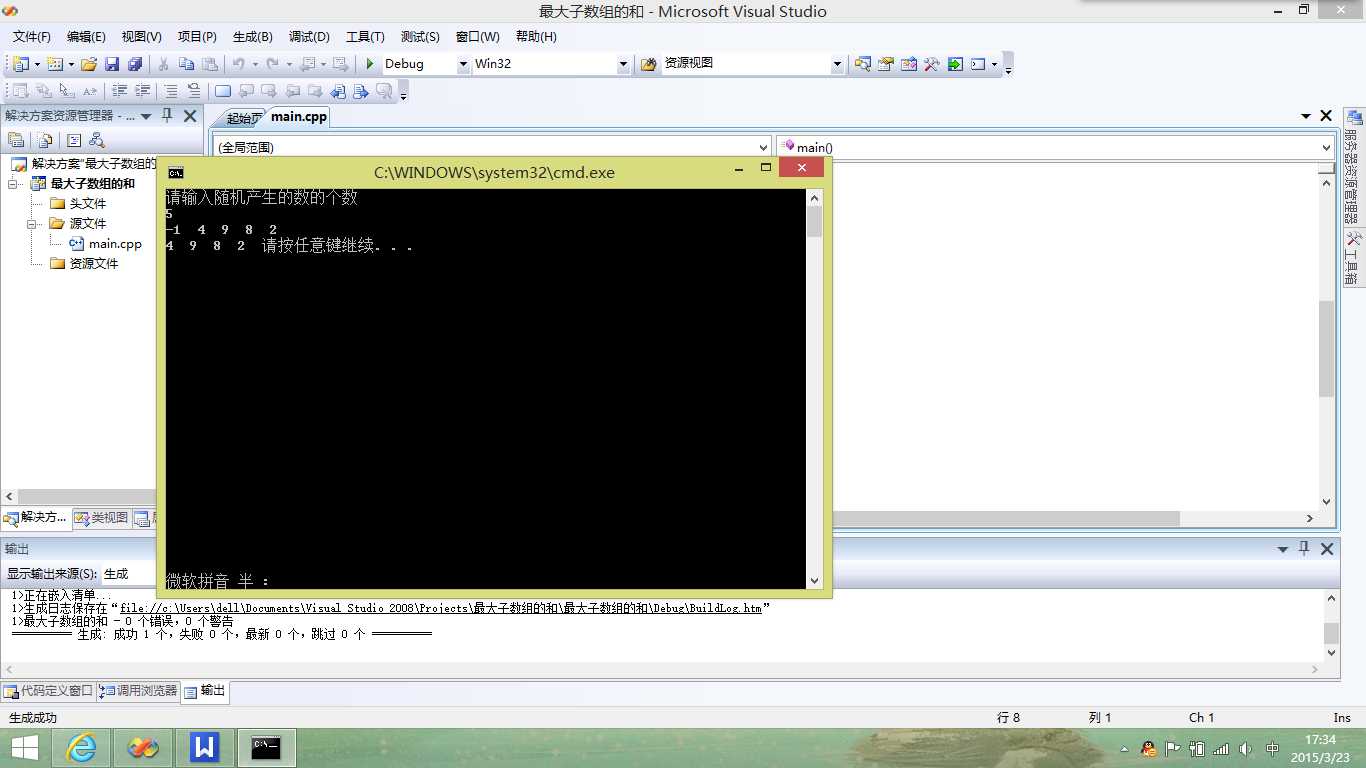The height and width of the screenshot is (768, 1366).
Task: Save main.cpp with the floppy icon
Action: [112, 64]
